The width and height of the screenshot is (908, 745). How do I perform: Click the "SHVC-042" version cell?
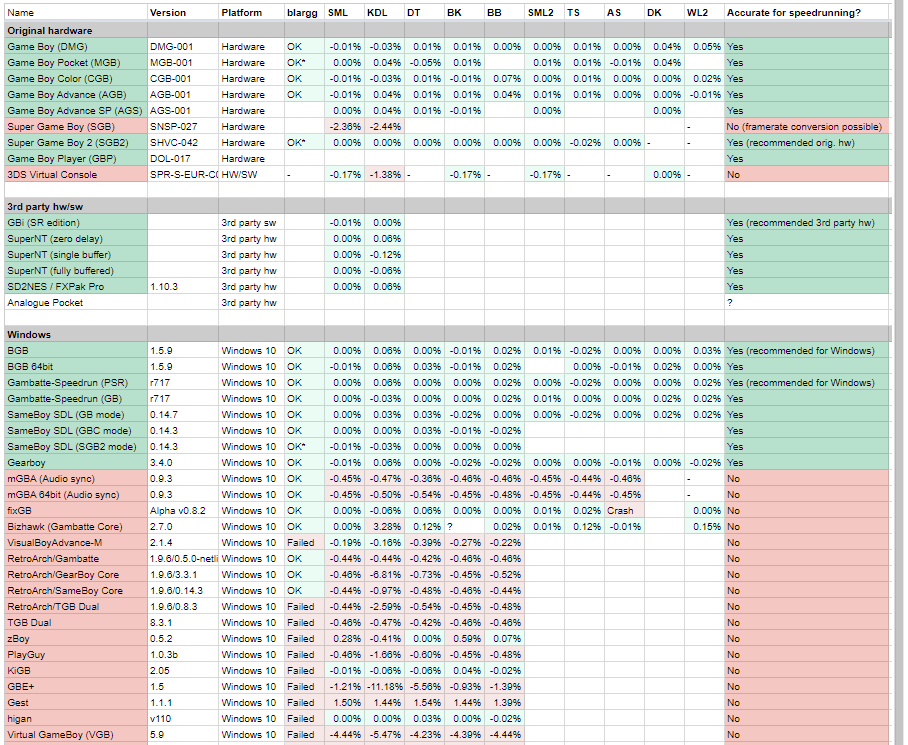point(182,142)
